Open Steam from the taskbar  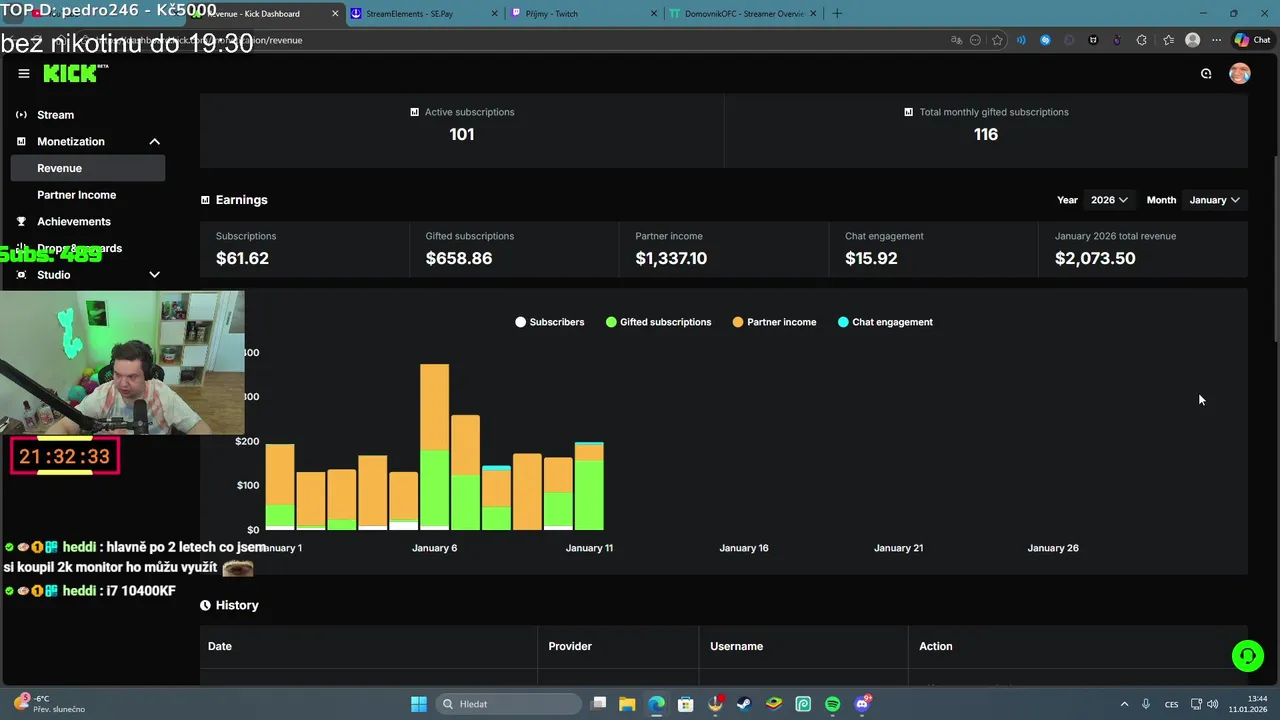click(744, 704)
